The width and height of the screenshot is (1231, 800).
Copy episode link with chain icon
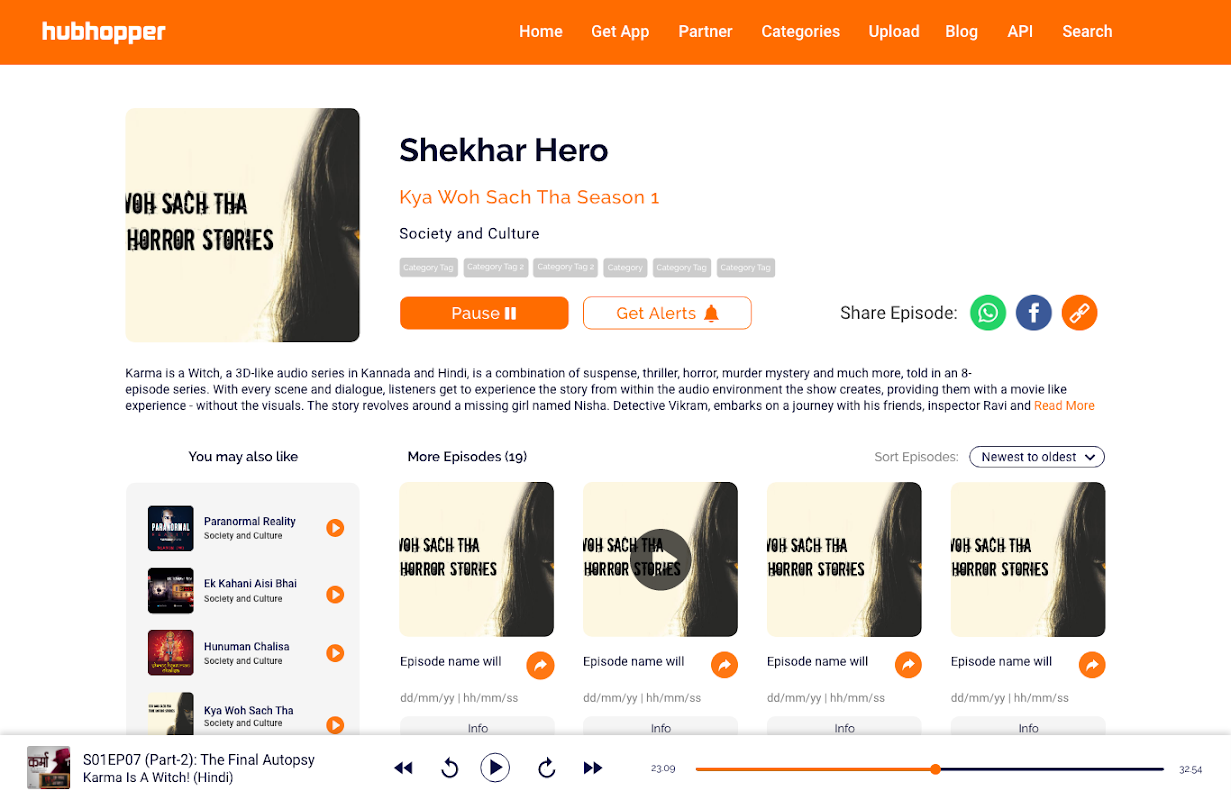[1079, 313]
